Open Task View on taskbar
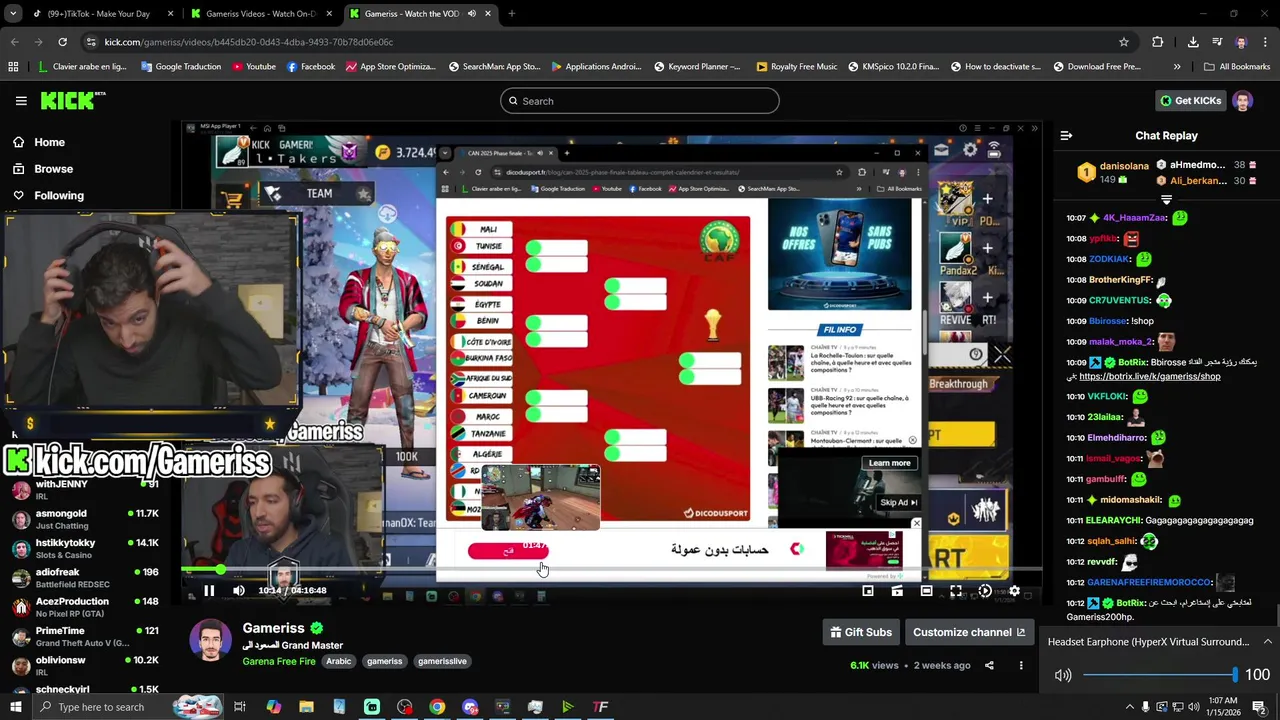The image size is (1280, 720). (x=240, y=707)
